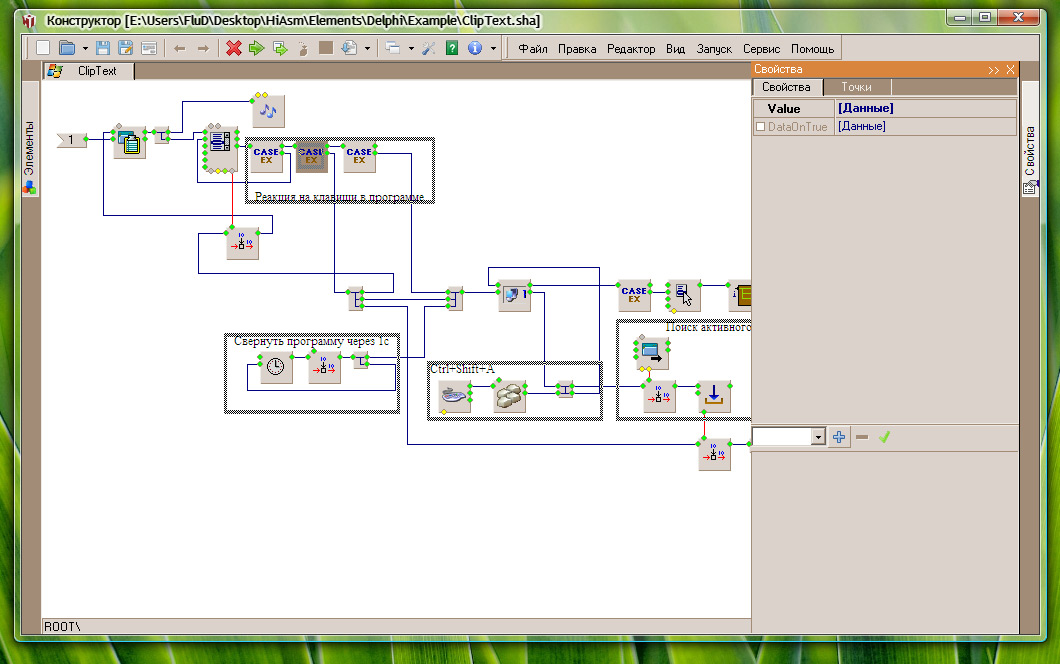Switch to the Точки tab
This screenshot has height=664, width=1060.
point(855,87)
